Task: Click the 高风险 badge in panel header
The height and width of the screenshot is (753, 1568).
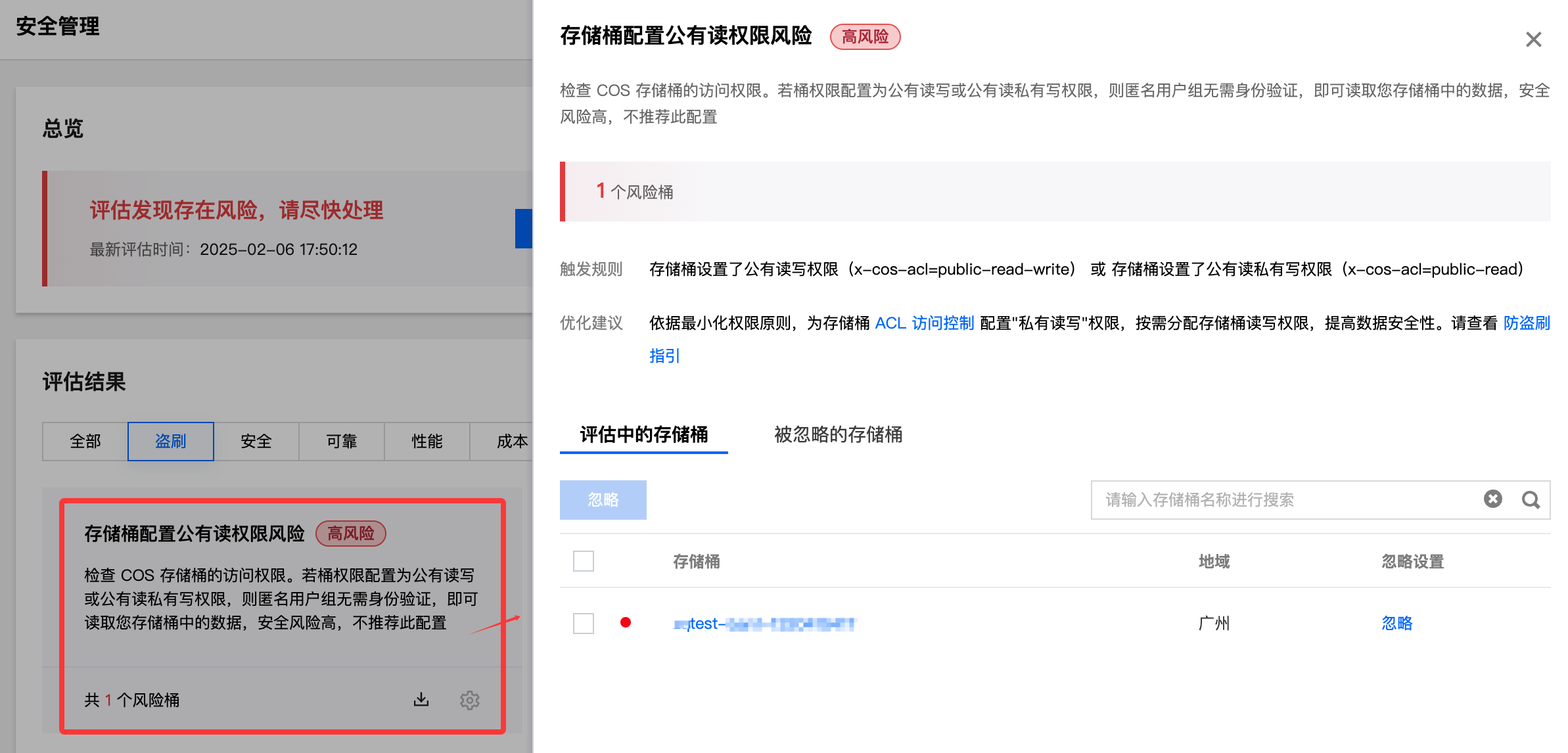Action: [865, 37]
